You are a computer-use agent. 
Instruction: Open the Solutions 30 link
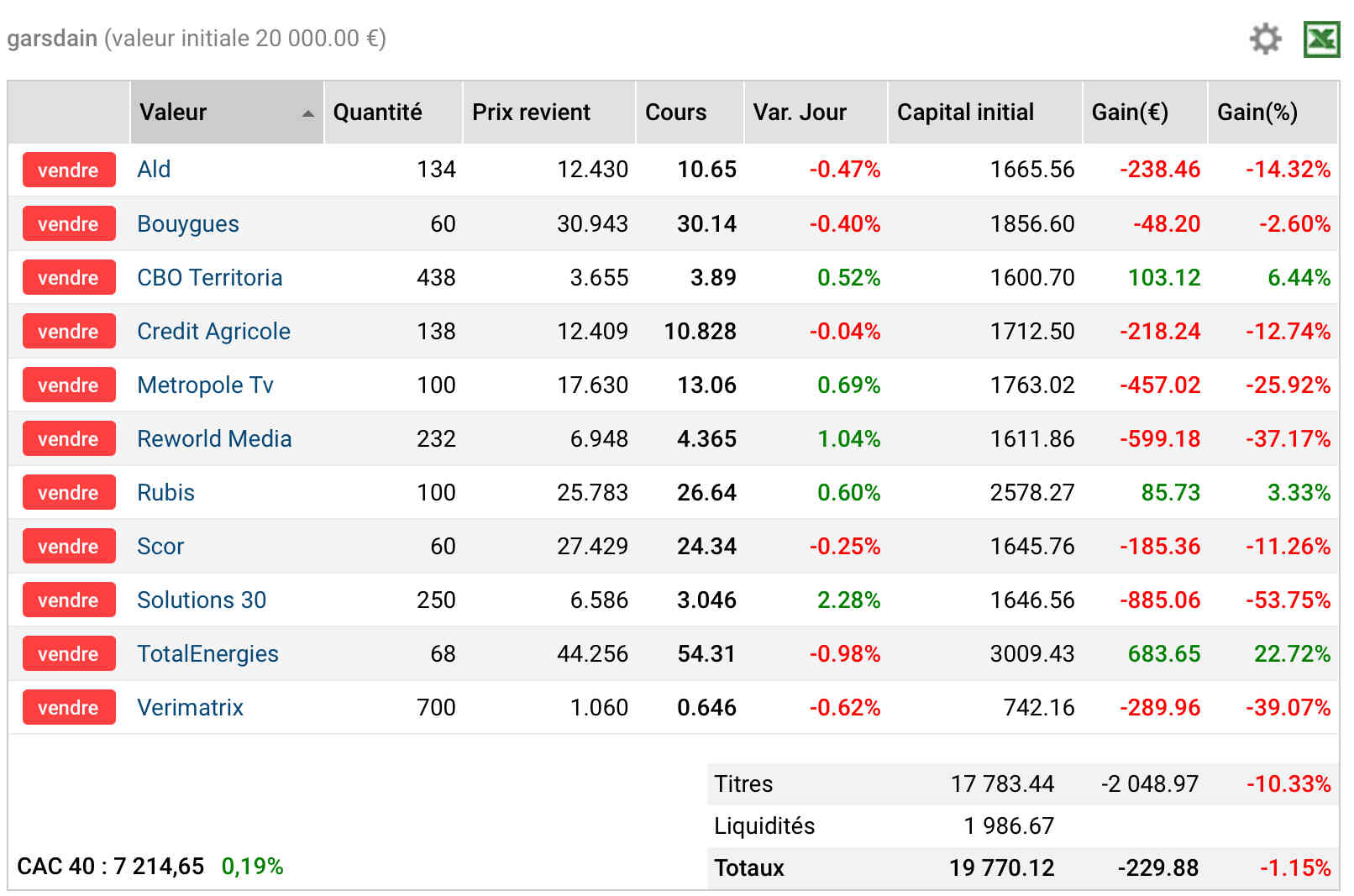click(202, 600)
